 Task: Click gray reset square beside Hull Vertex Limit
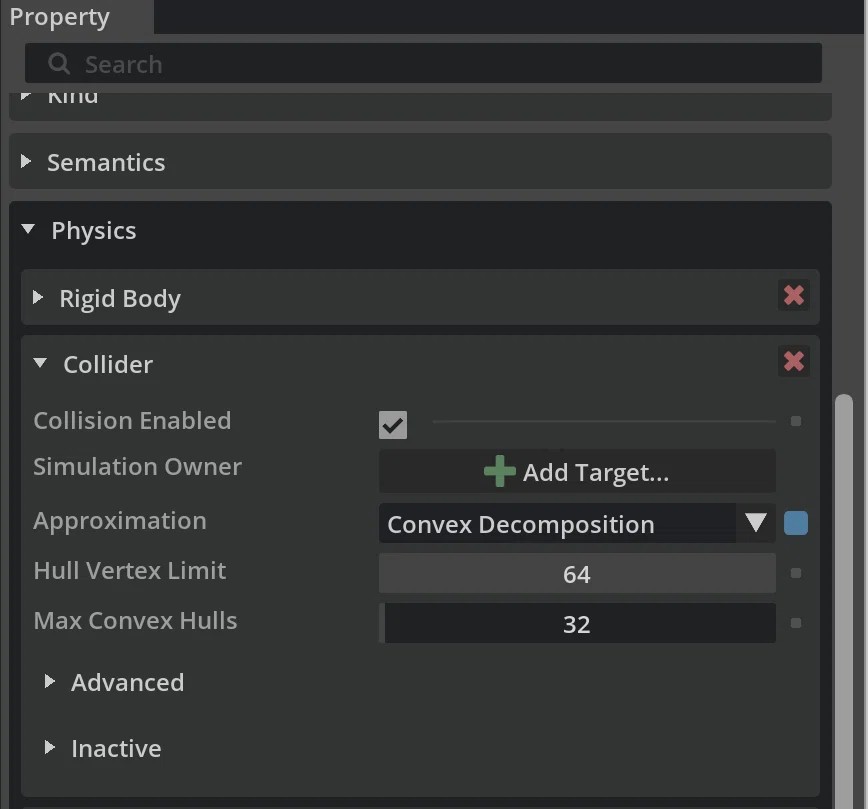[x=795, y=573]
